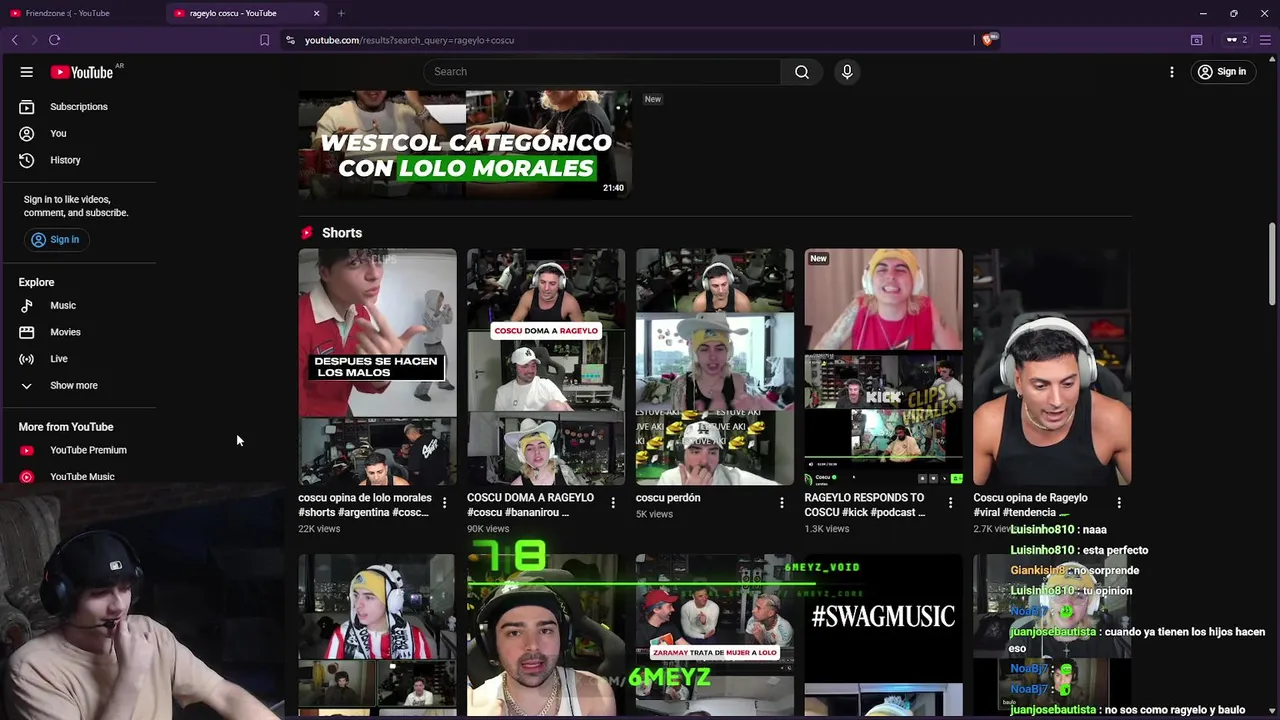1280x720 pixels.
Task: Open options for 'coscu opina de lolo morales' short
Action: (445, 503)
